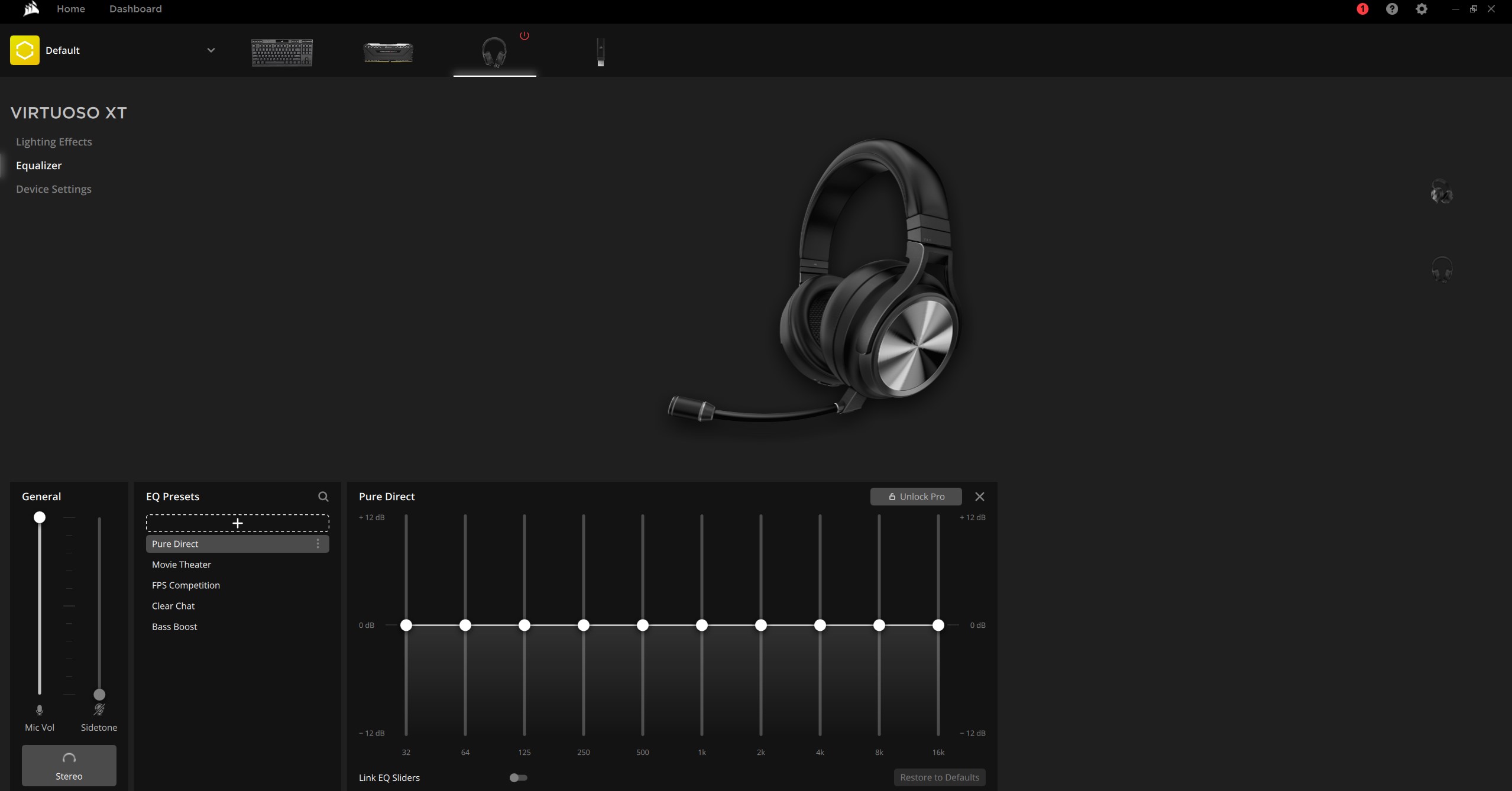
Task: Click the close button on Pure Direct panel
Action: pyautogui.click(x=980, y=496)
